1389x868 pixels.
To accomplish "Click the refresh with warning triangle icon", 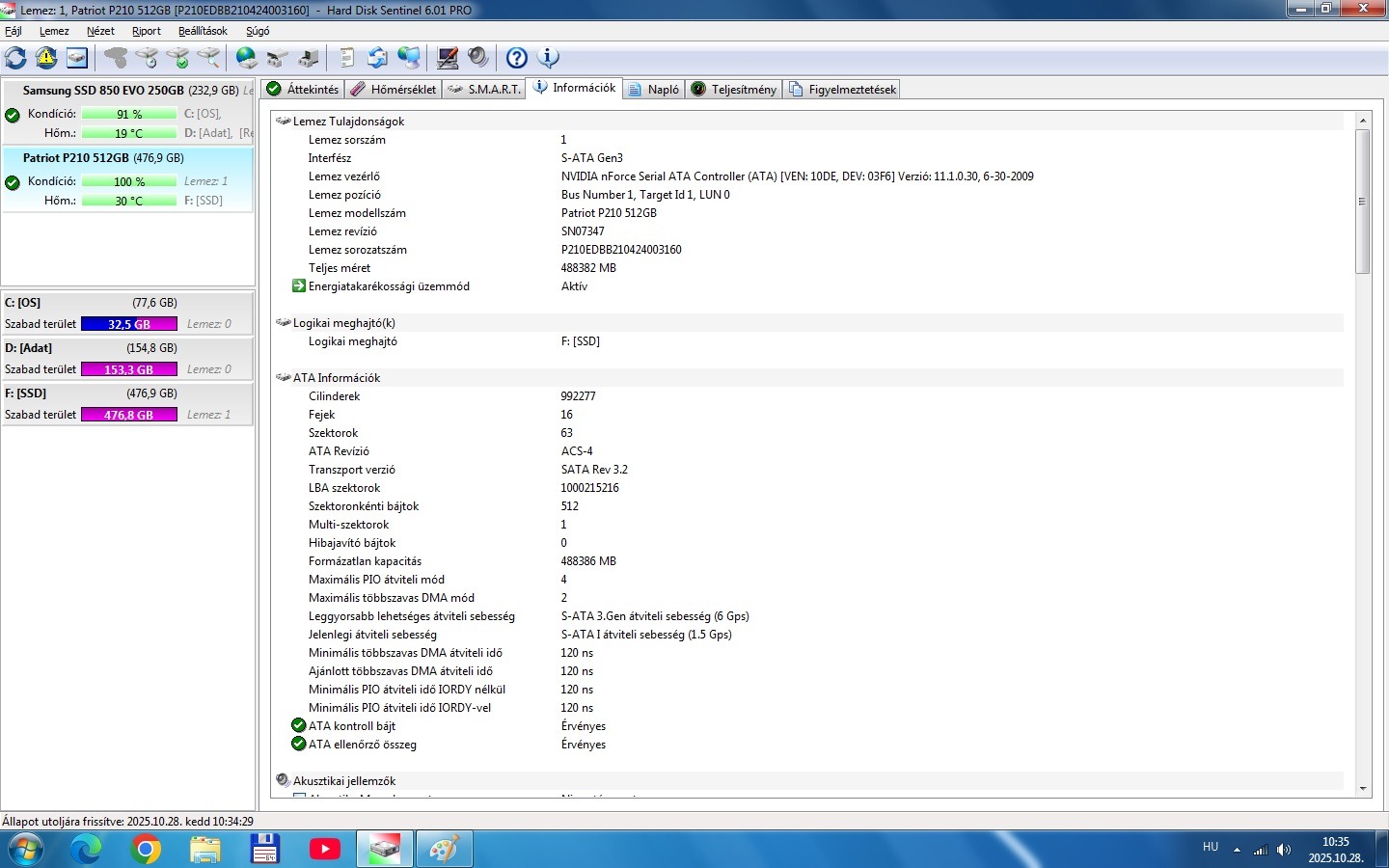I will coord(46,58).
